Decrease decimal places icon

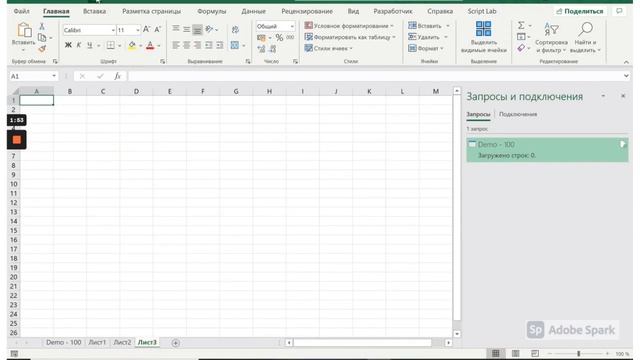point(272,49)
